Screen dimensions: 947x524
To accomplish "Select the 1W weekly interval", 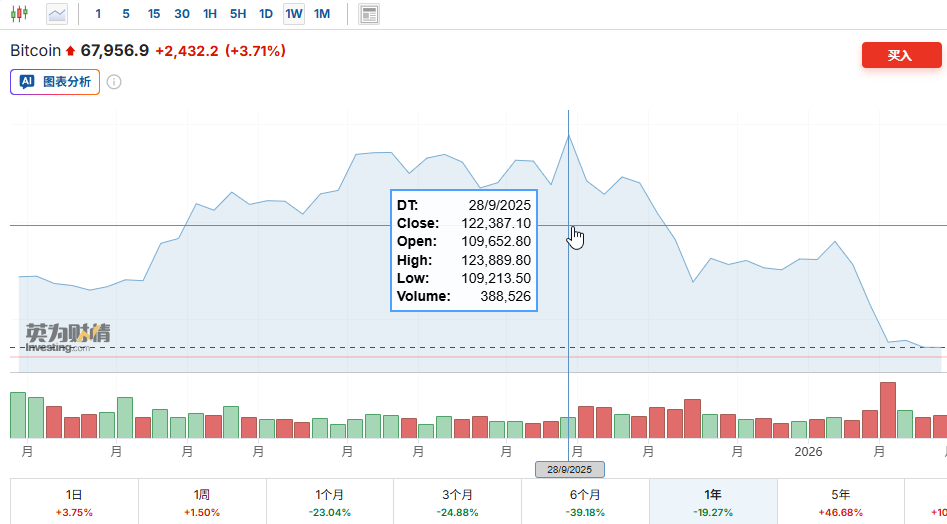I will coord(294,13).
